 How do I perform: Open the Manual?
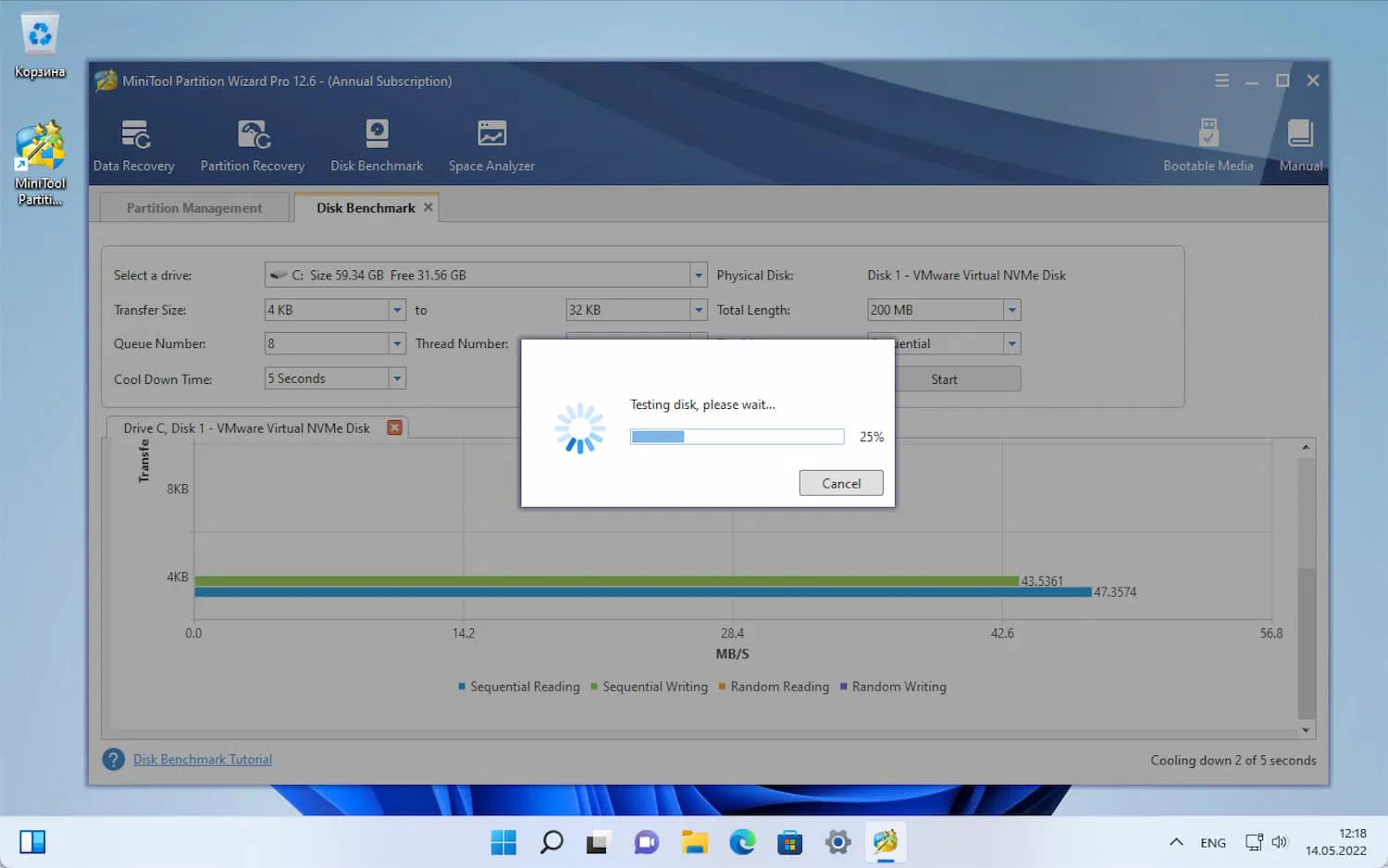1301,146
